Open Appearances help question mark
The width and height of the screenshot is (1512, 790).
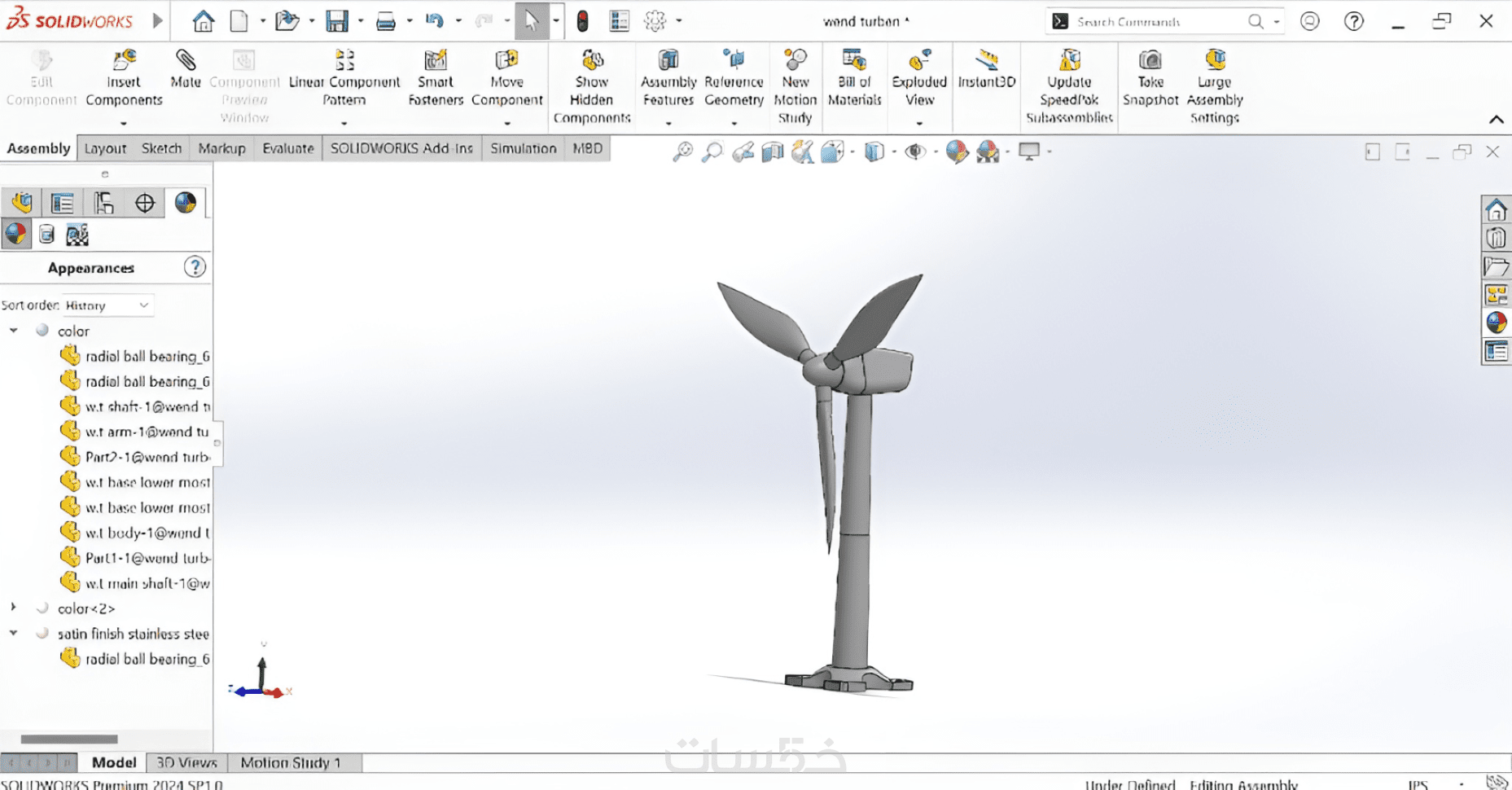pos(195,267)
